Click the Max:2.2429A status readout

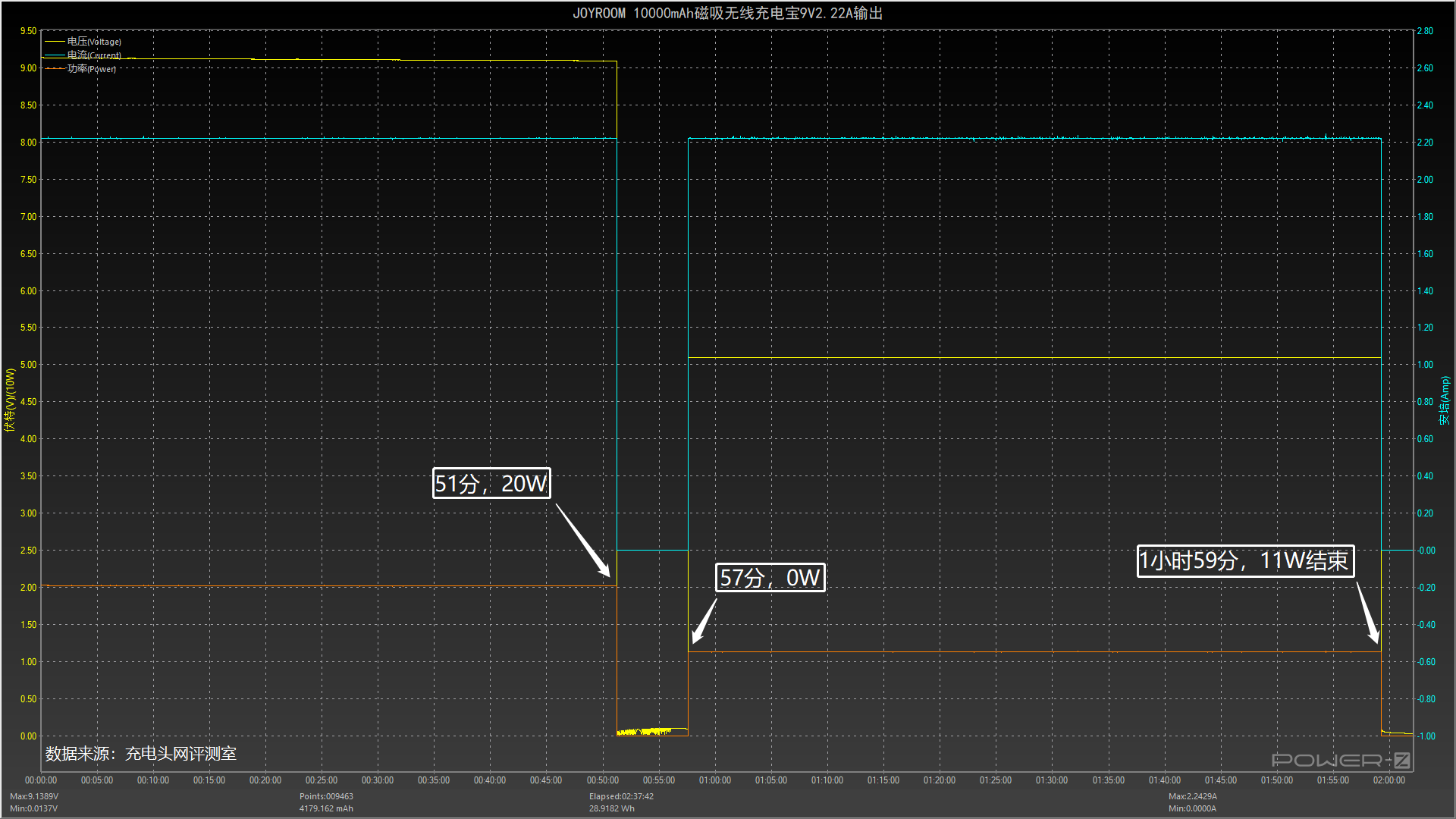1192,796
